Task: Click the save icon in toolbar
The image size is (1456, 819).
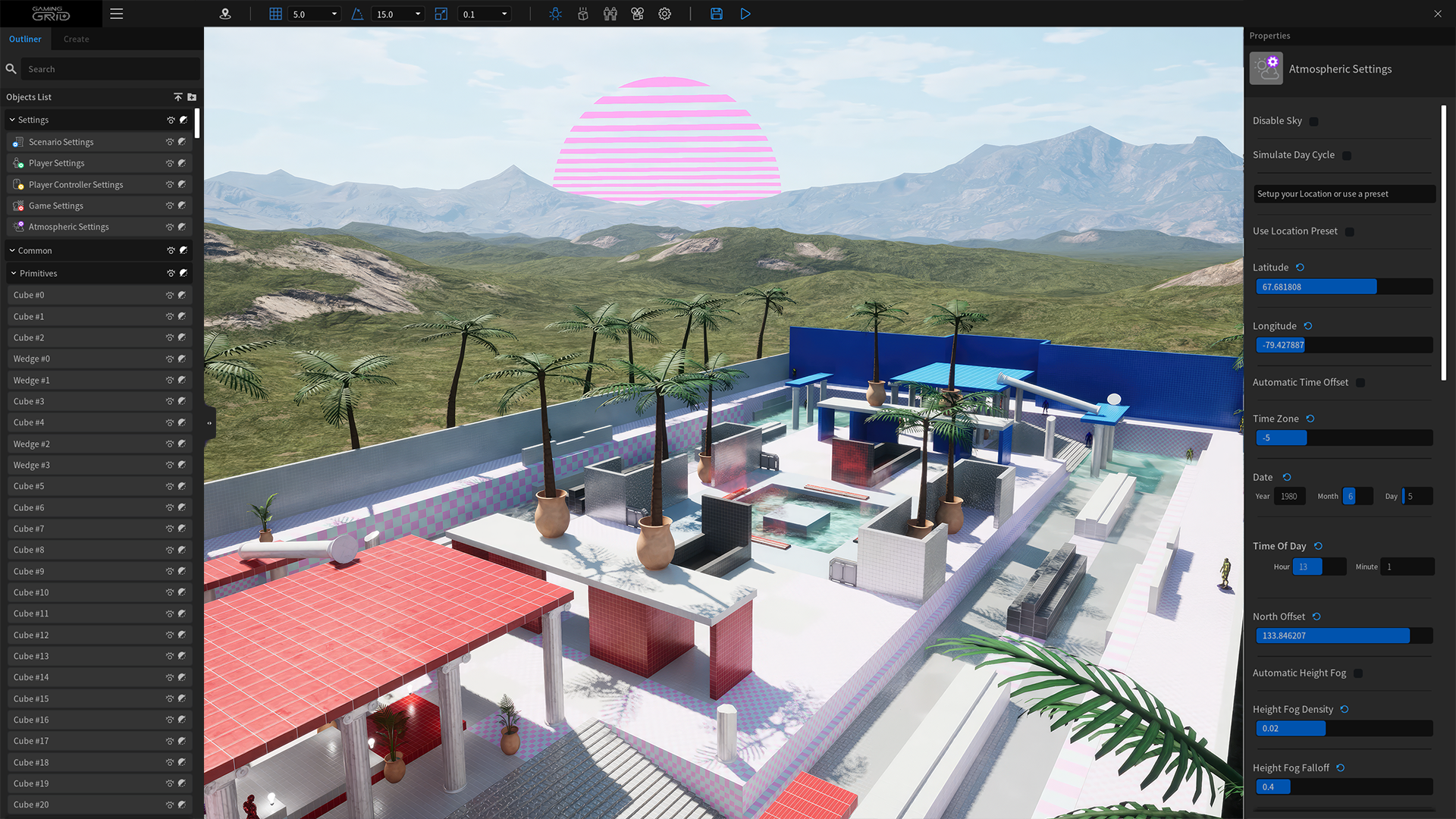Action: 716,14
